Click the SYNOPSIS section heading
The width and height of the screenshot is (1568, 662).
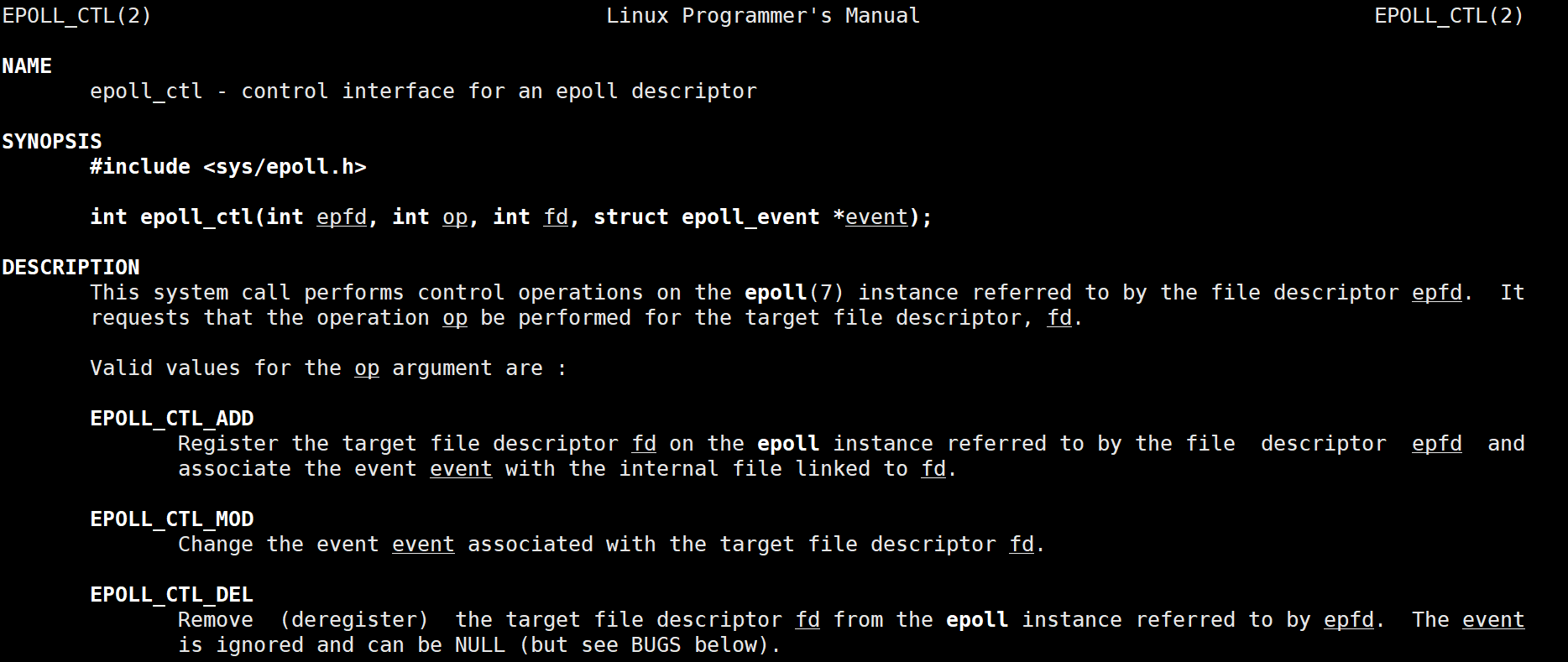(52, 142)
